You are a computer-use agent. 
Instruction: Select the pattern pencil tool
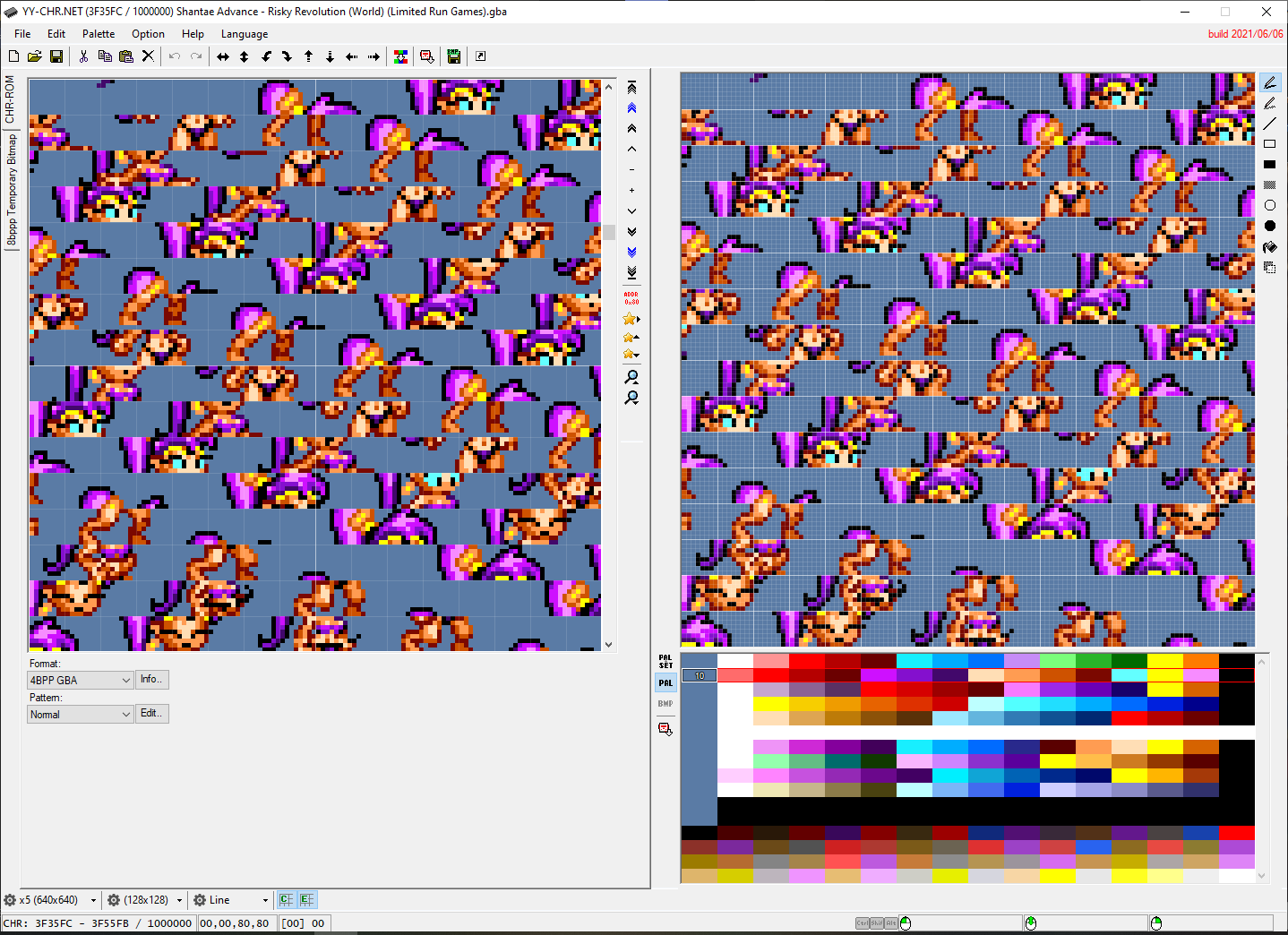coord(1269,103)
